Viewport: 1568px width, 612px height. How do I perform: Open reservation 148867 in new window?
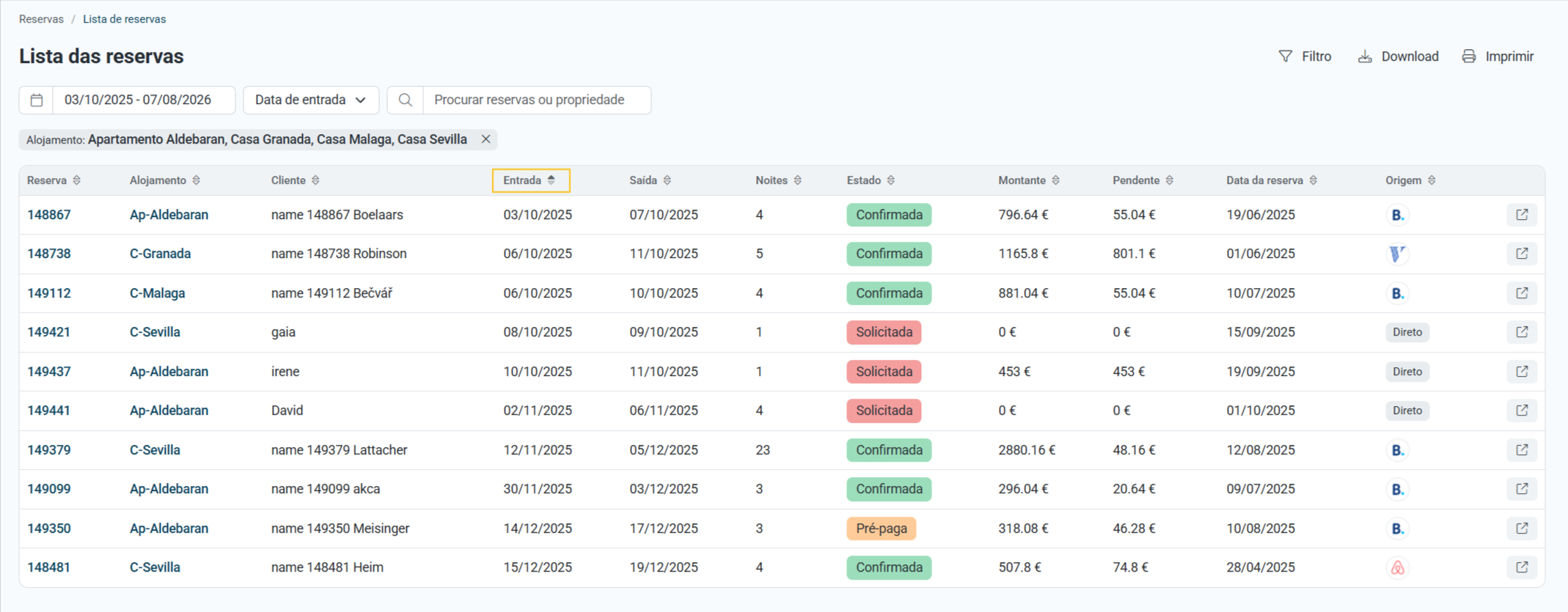[1522, 215]
